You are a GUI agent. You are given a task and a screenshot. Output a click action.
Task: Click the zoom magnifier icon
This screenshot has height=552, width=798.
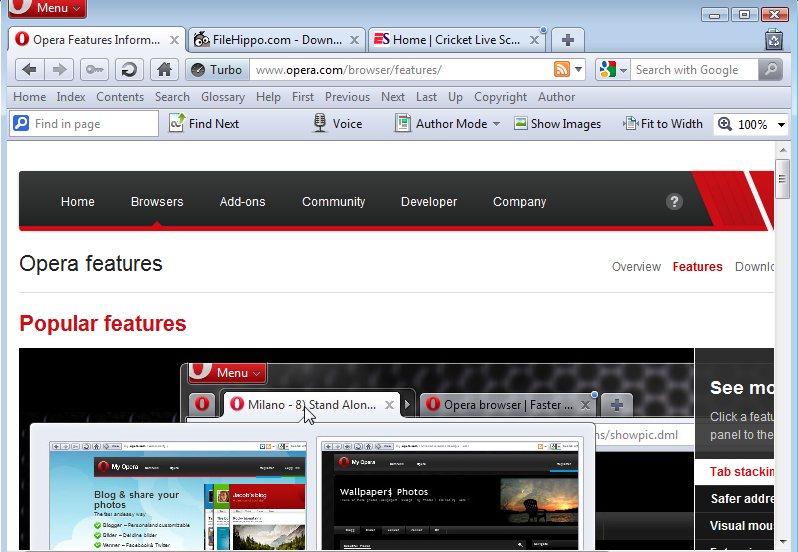pyautogui.click(x=725, y=124)
